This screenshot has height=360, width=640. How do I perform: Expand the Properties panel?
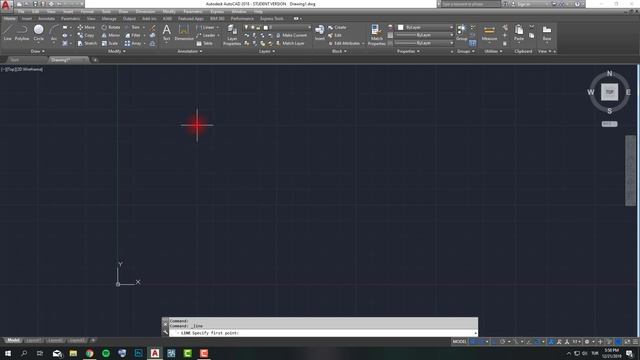[408, 51]
